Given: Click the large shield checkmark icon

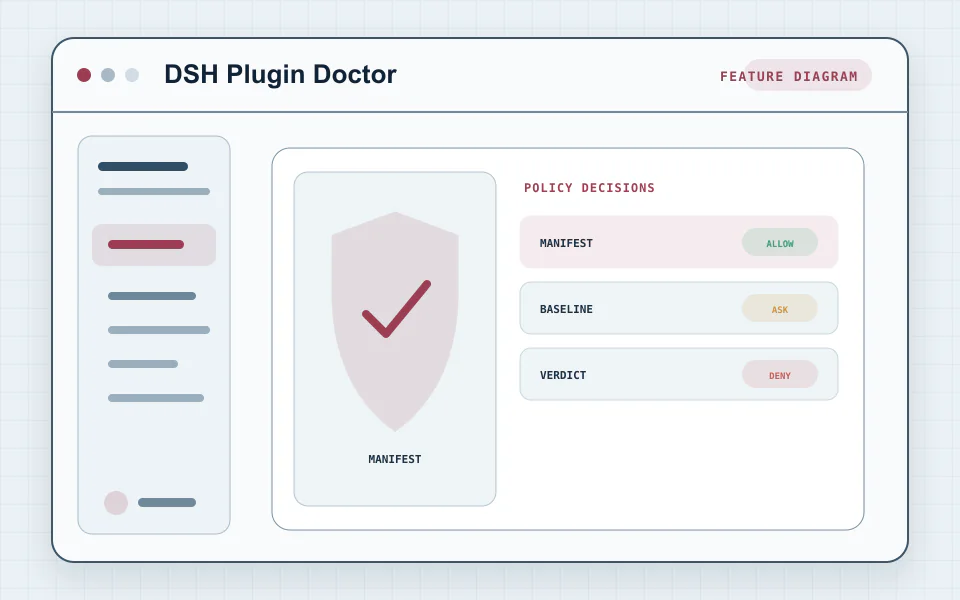Looking at the screenshot, I should 395,321.
